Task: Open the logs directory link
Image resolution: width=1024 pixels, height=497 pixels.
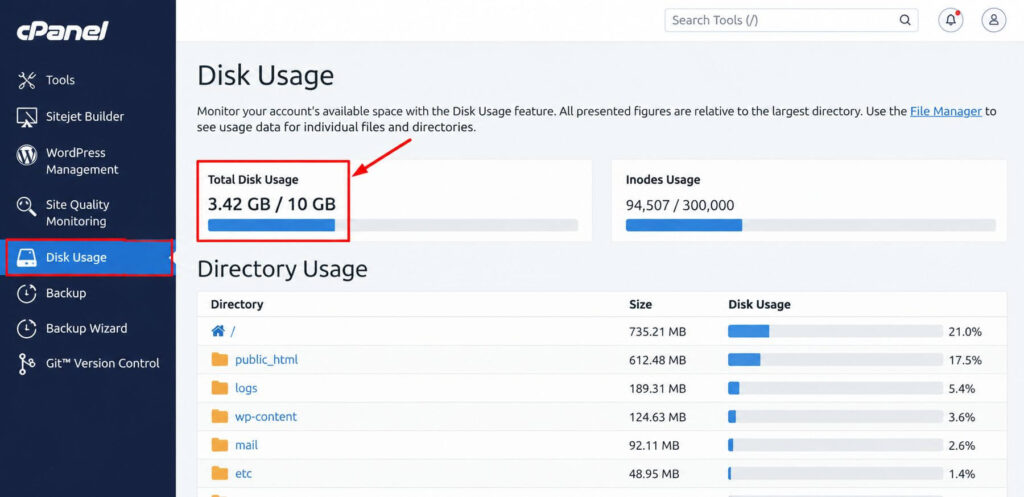Action: 246,388
